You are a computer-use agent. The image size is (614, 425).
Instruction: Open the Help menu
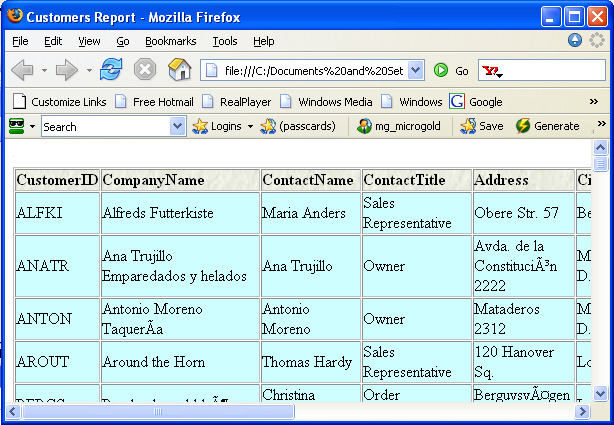point(264,41)
